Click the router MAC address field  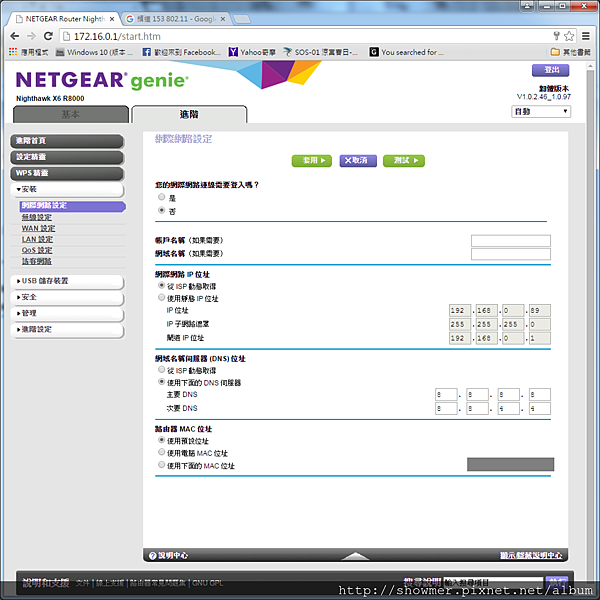[x=510, y=464]
